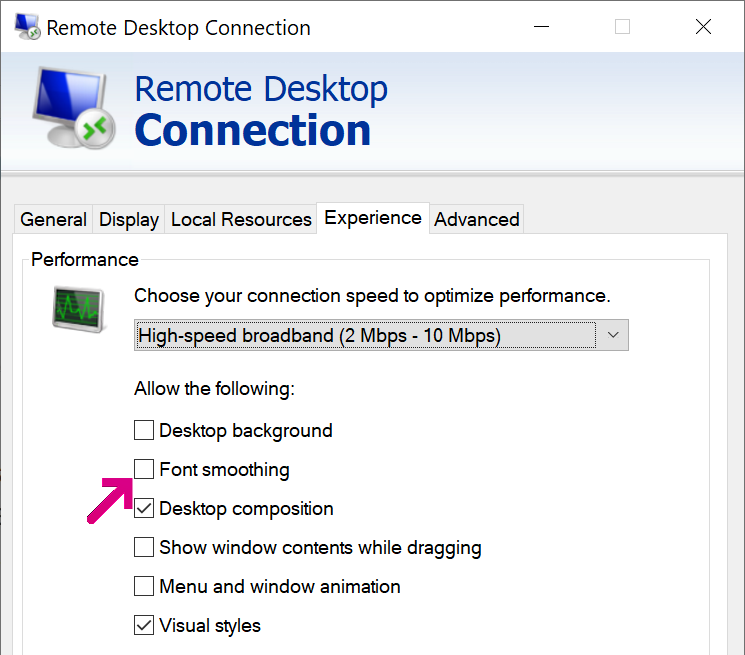Disable the Visual styles checkbox
Image resolution: width=745 pixels, height=655 pixels.
(144, 626)
